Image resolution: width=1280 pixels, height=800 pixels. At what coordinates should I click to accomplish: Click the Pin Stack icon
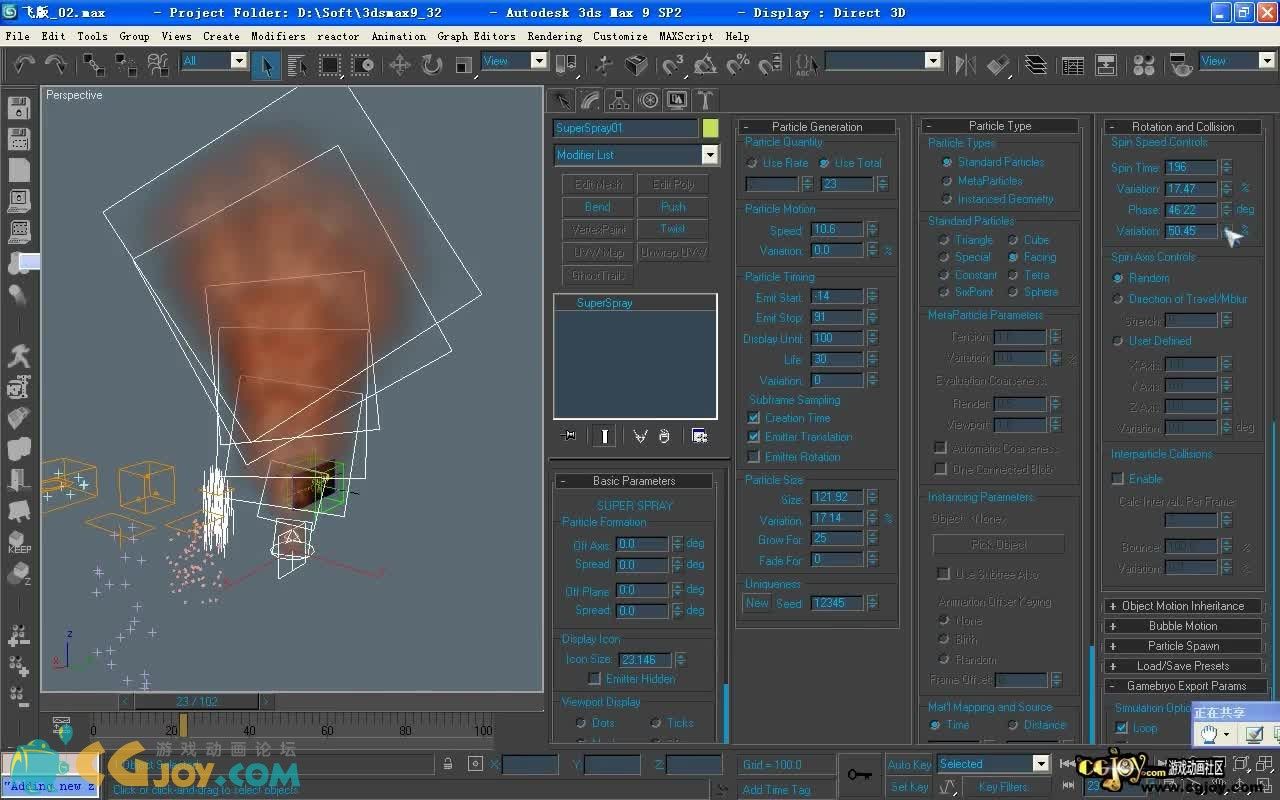pyautogui.click(x=570, y=436)
